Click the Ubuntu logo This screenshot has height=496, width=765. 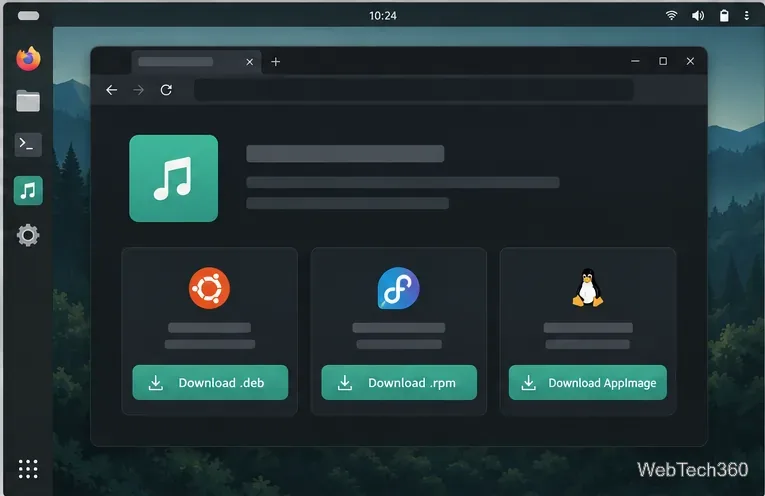[209, 288]
